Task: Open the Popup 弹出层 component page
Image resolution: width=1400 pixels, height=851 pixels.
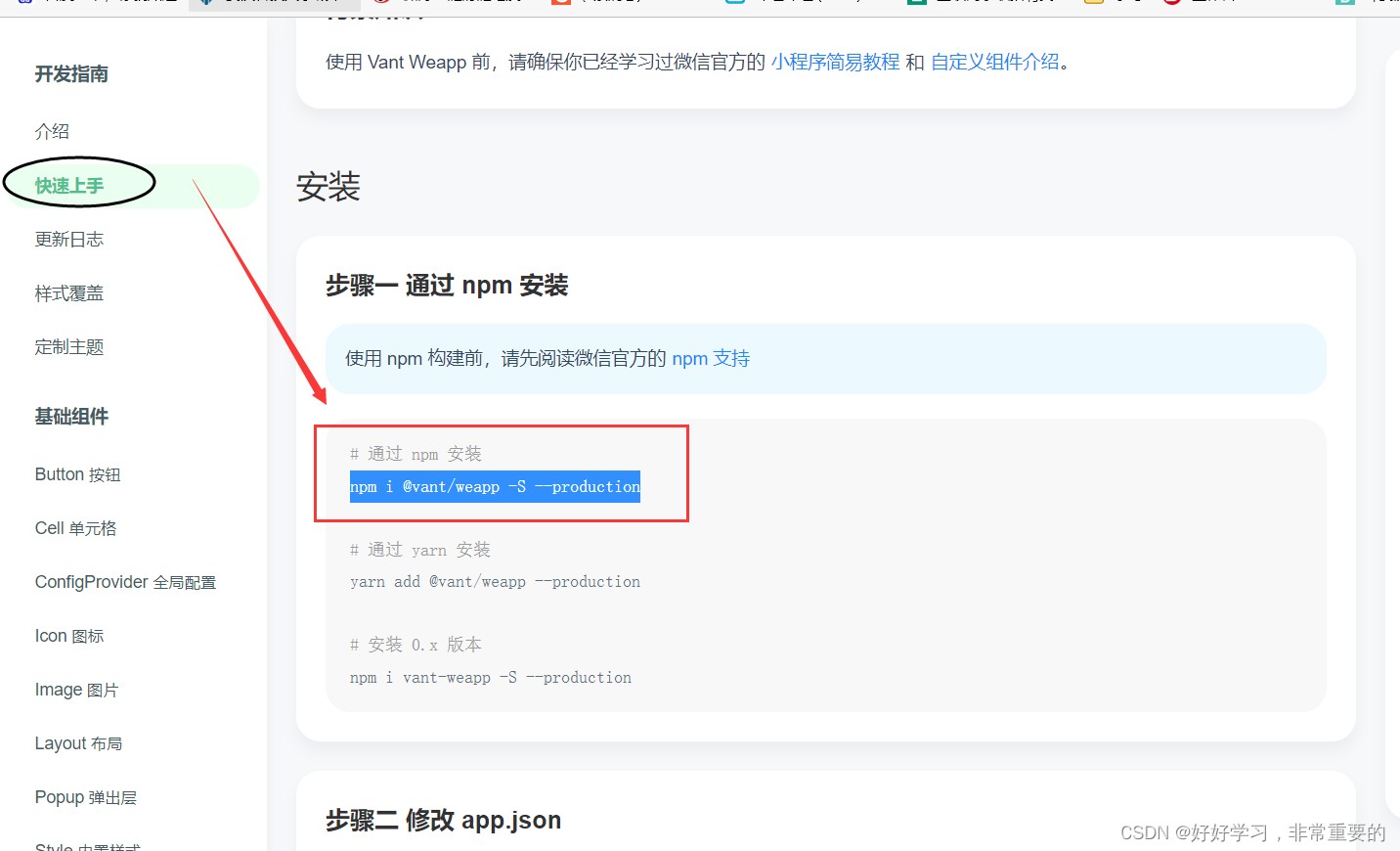Action: pyautogui.click(x=85, y=796)
